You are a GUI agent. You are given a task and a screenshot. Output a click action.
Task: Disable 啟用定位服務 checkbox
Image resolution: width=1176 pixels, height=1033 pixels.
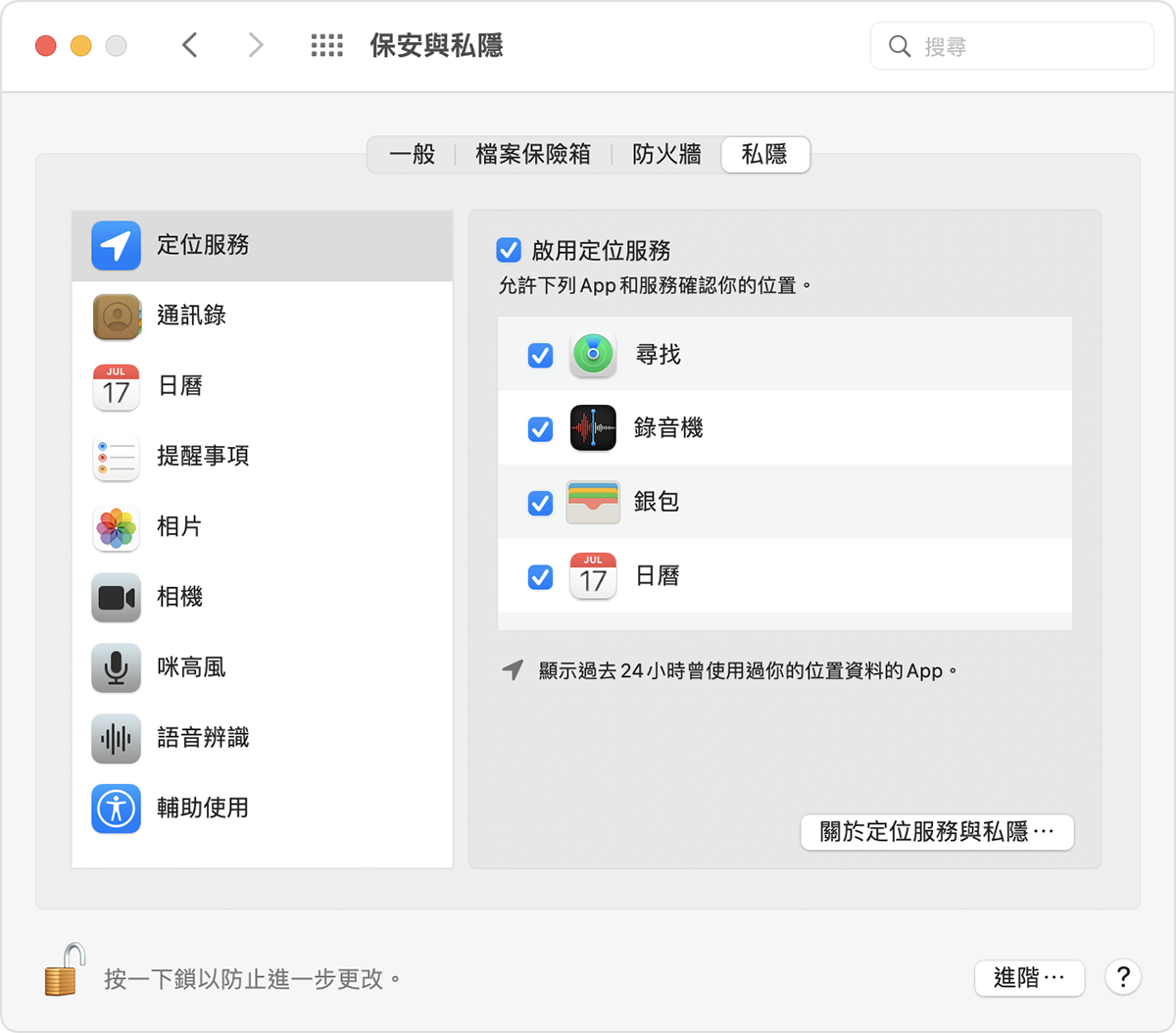coord(508,250)
